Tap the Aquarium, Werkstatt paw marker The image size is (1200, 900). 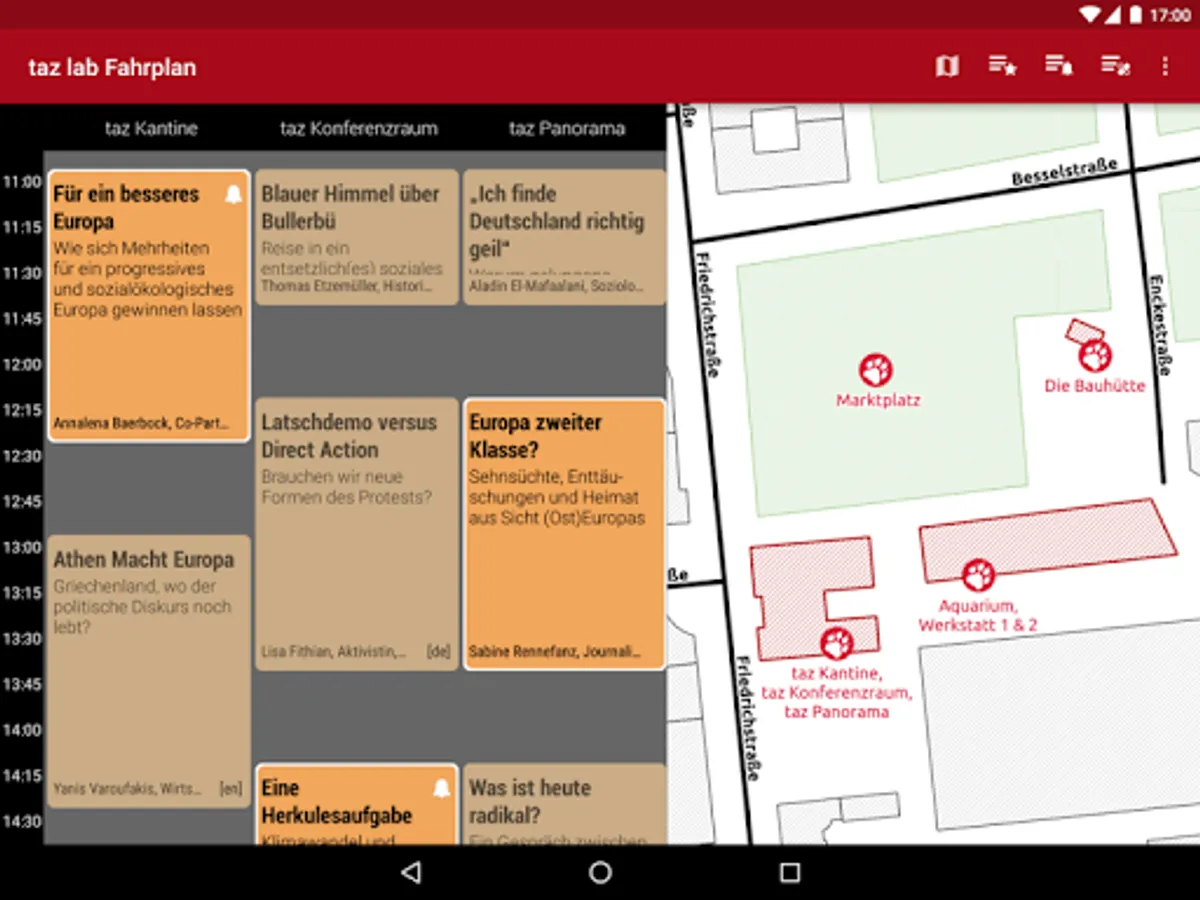[978, 575]
